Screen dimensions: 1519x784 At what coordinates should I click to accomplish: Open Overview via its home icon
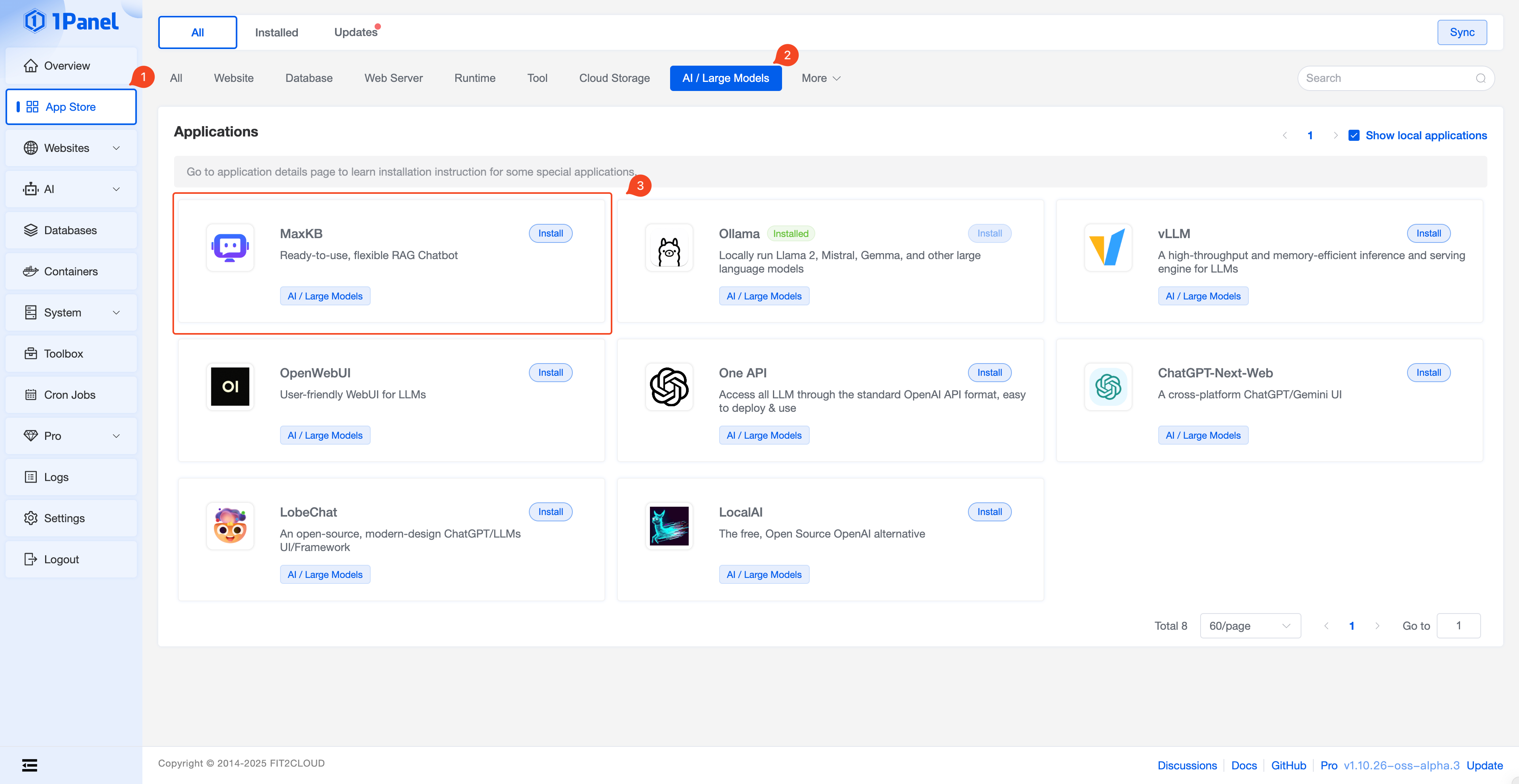coord(31,65)
